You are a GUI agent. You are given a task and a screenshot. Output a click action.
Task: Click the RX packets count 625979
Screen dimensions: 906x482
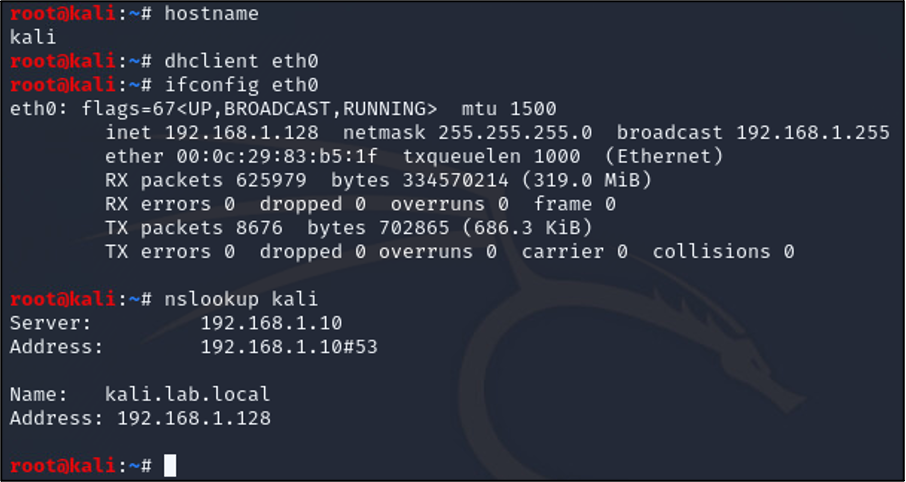tap(271, 180)
